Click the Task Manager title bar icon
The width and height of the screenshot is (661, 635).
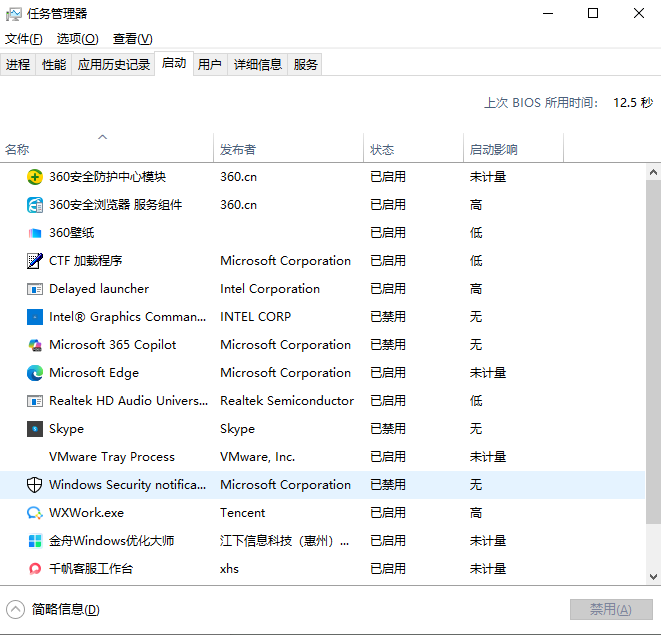click(13, 14)
